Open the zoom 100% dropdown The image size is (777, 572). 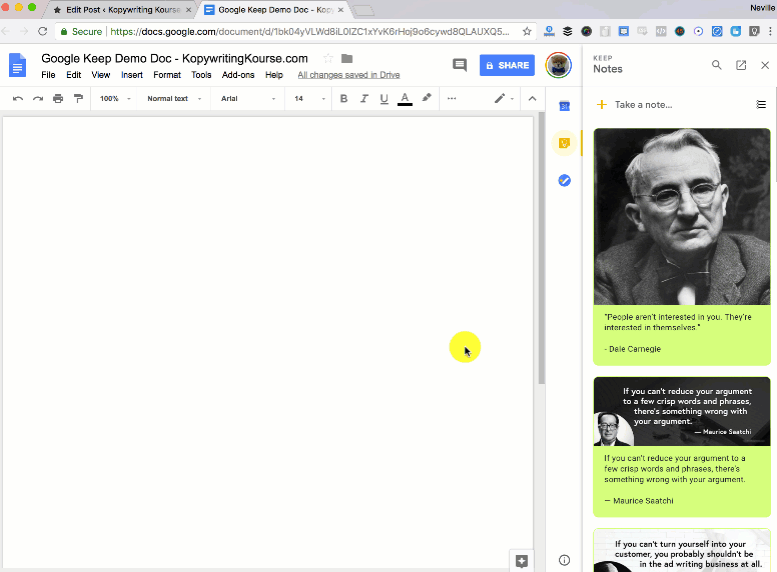coord(113,99)
